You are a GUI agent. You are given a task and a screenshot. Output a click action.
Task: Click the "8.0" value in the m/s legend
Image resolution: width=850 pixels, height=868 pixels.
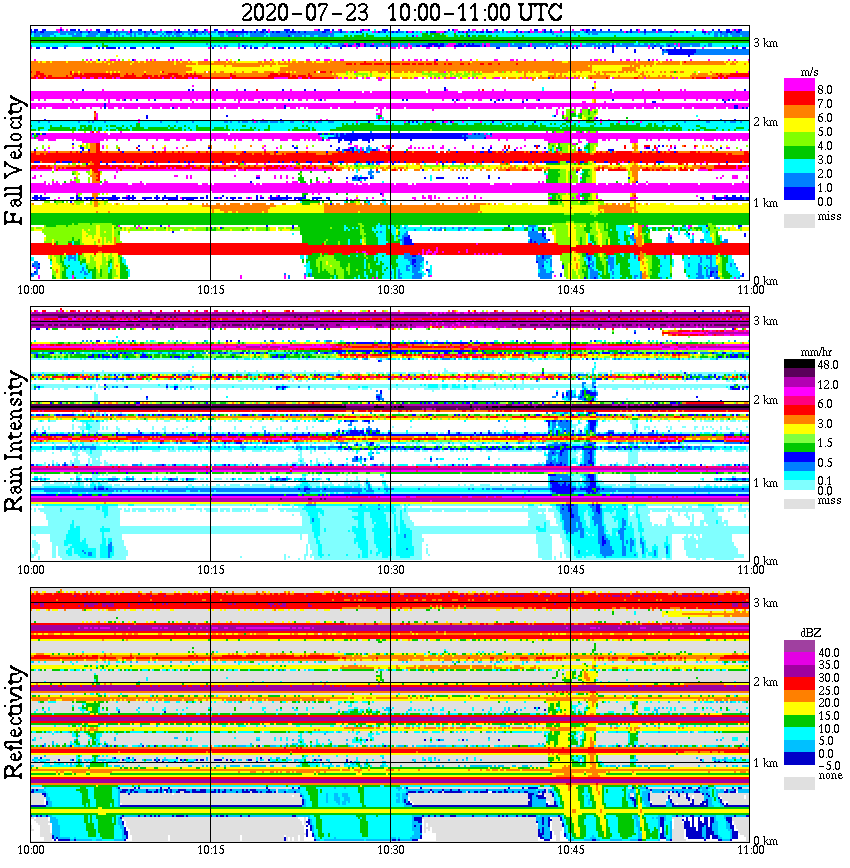[825, 90]
